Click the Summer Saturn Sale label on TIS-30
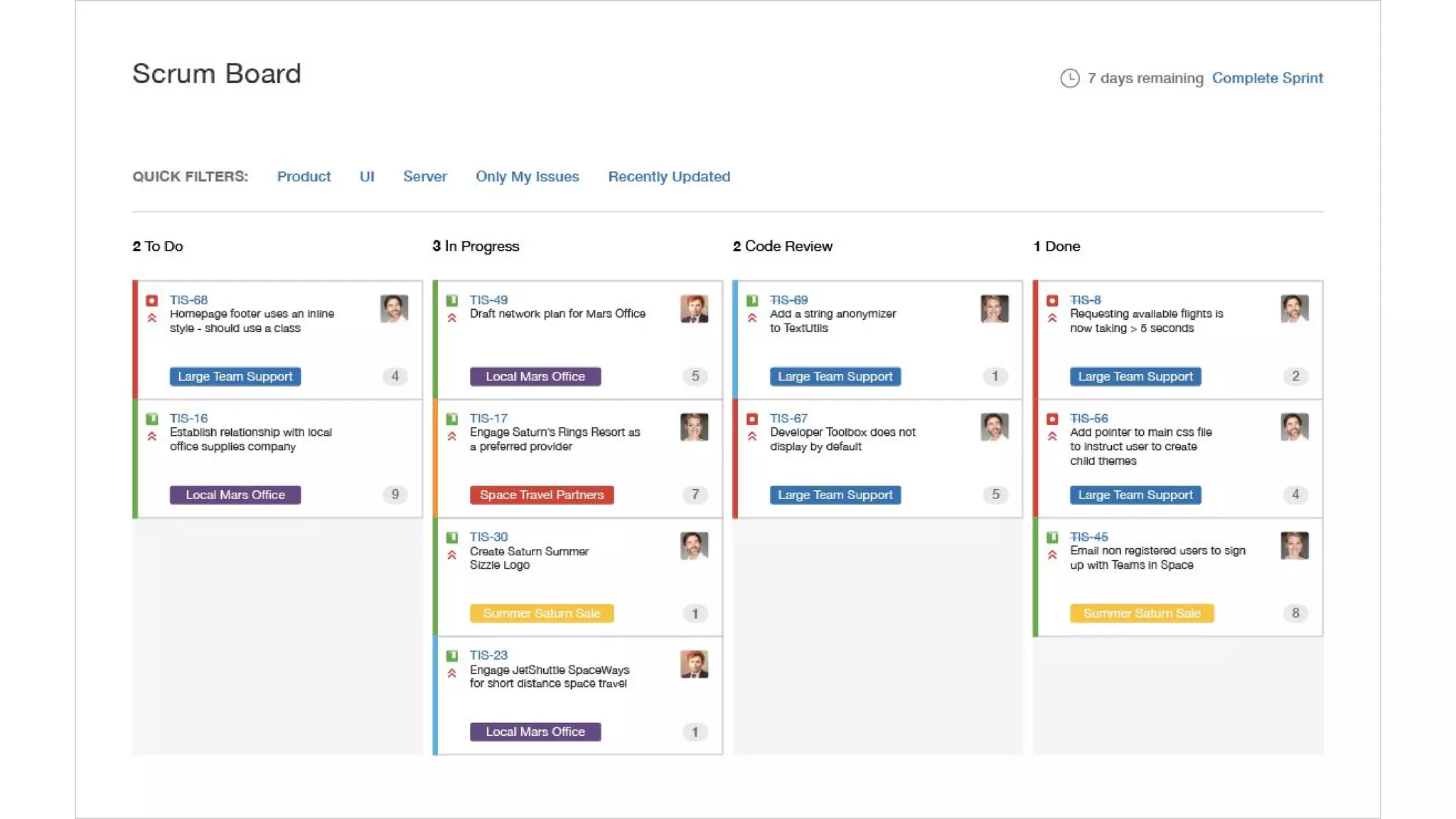 (x=541, y=614)
